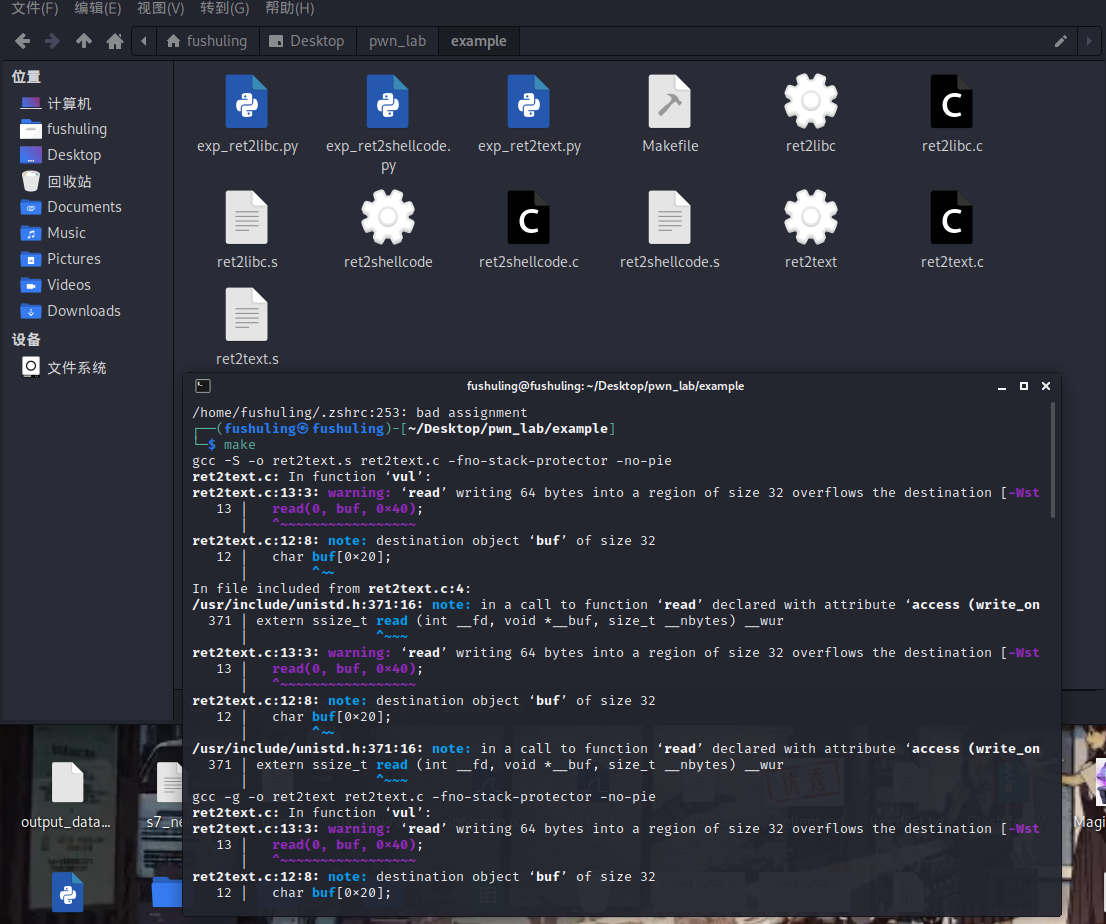Toggle path edit pencil icon
Screen dimensions: 1106x924
pyautogui.click(x=1061, y=41)
